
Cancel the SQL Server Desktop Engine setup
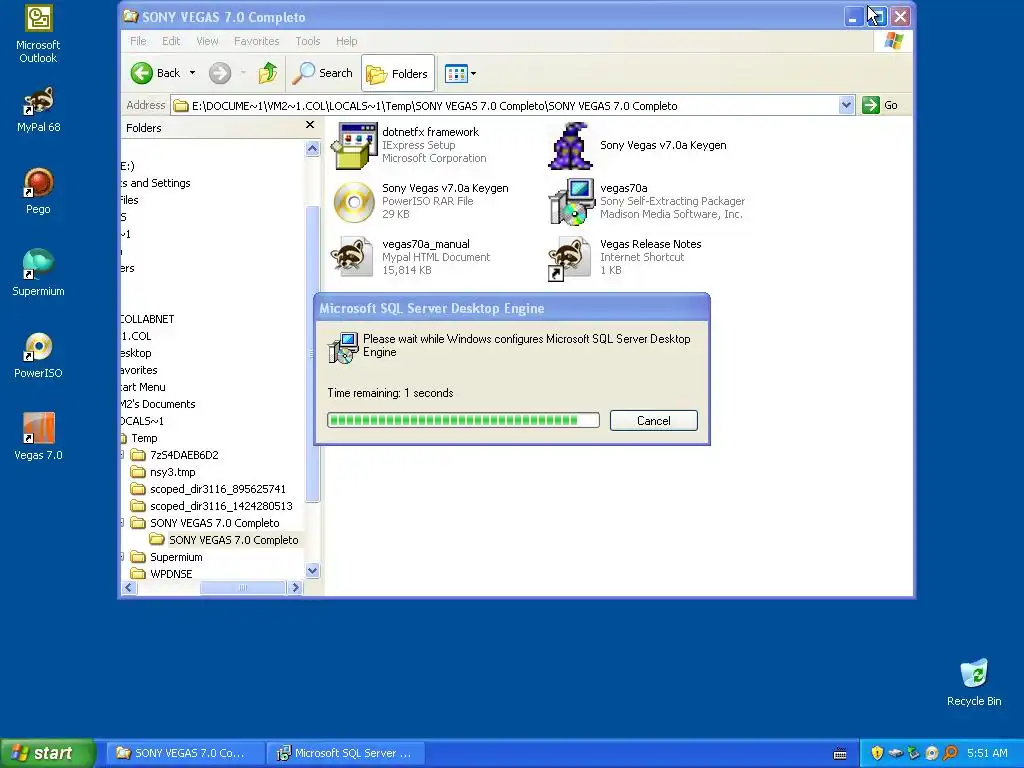coord(654,421)
